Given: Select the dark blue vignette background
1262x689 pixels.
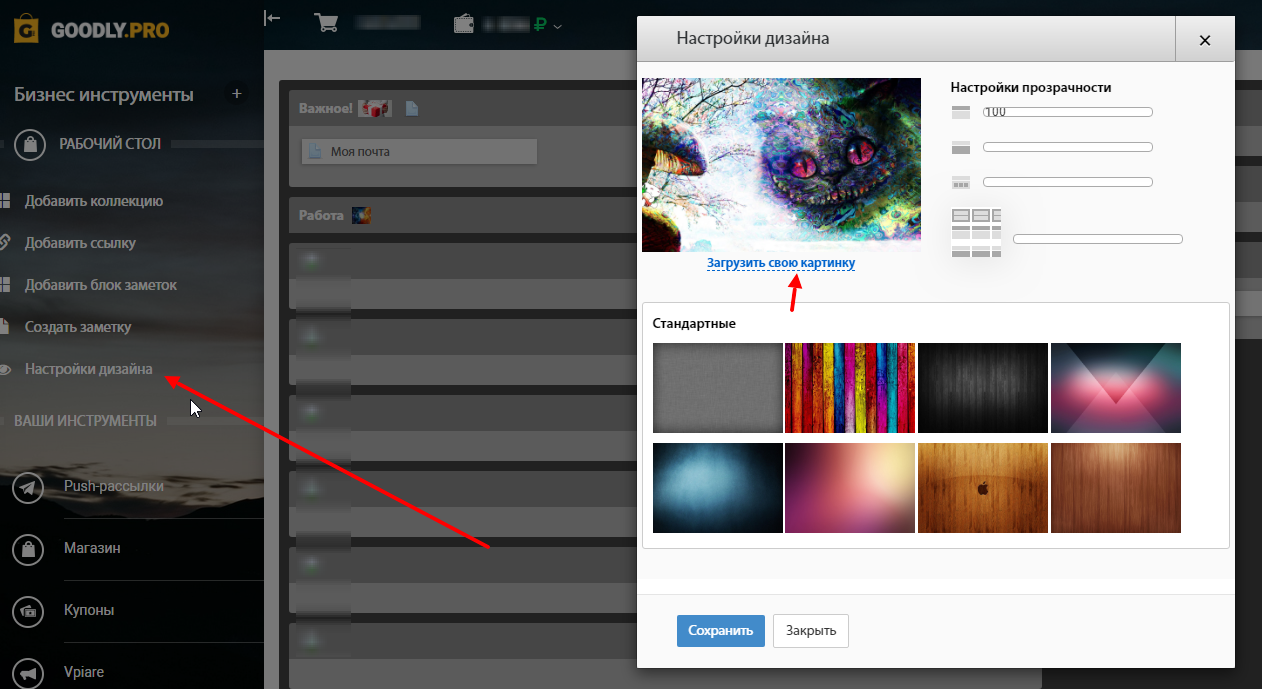Looking at the screenshot, I should (718, 488).
